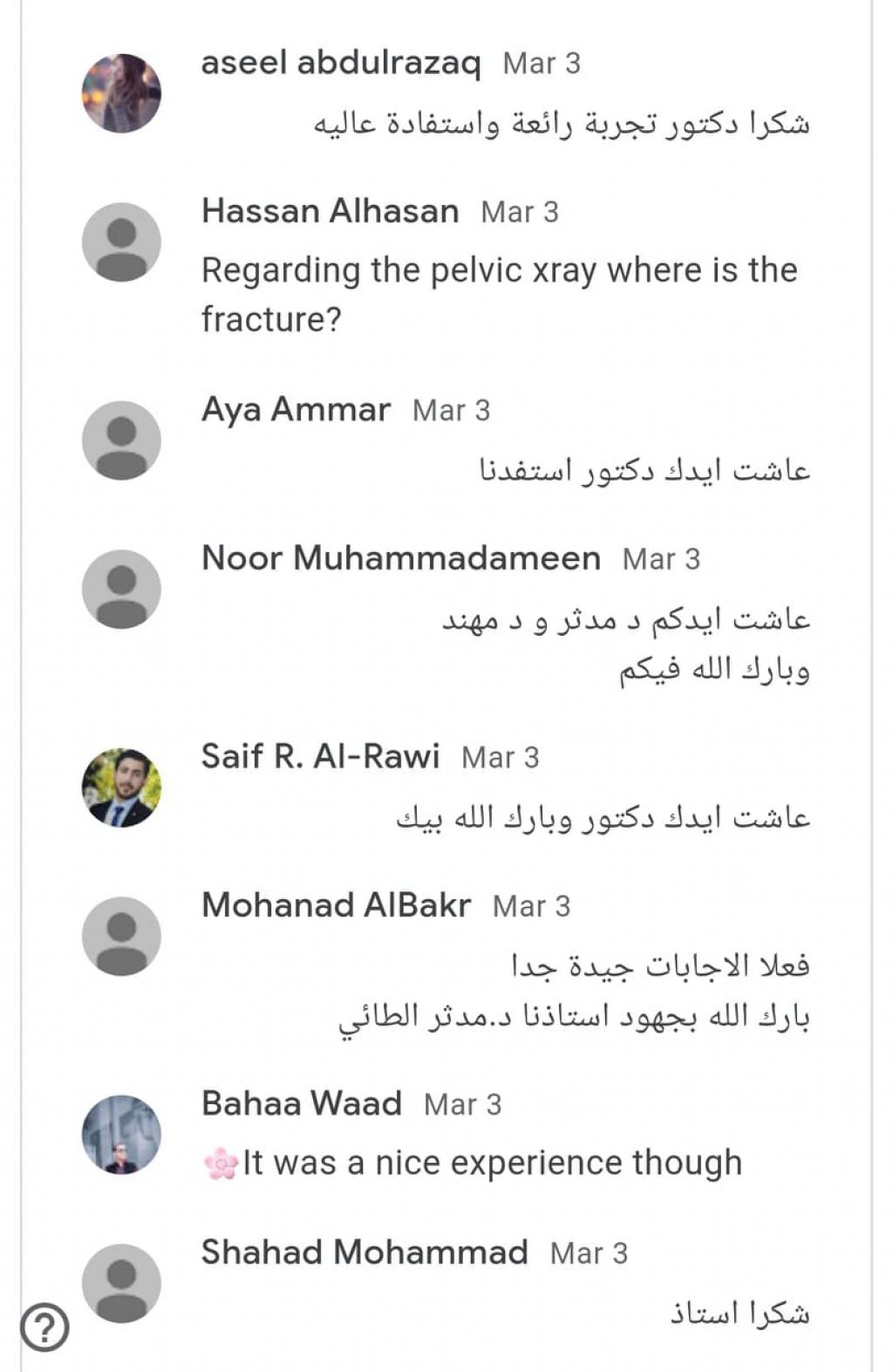
Task: Open aseel abdulrazaq's profile picture
Action: point(121,93)
